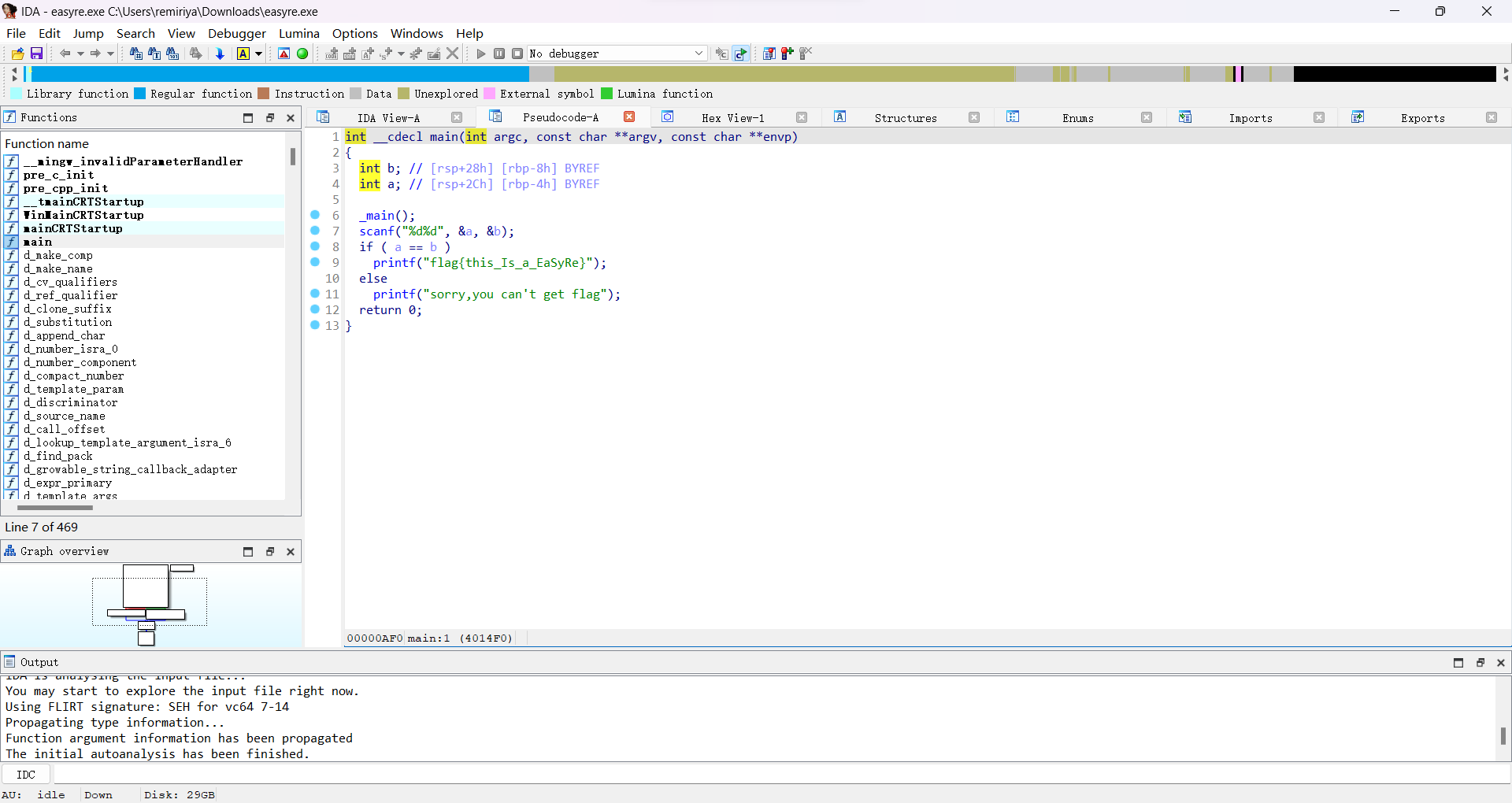Click the green circle toolbar icon
The image size is (1512, 803).
(302, 54)
